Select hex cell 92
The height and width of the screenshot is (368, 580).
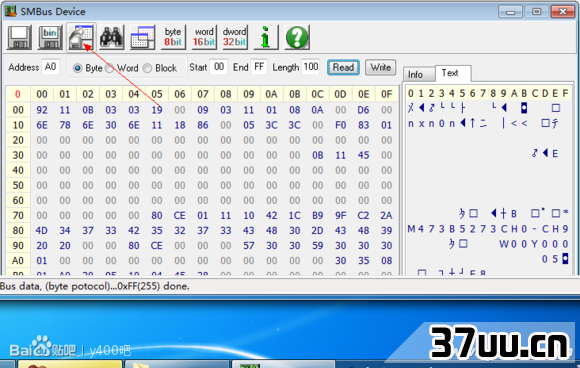42,110
